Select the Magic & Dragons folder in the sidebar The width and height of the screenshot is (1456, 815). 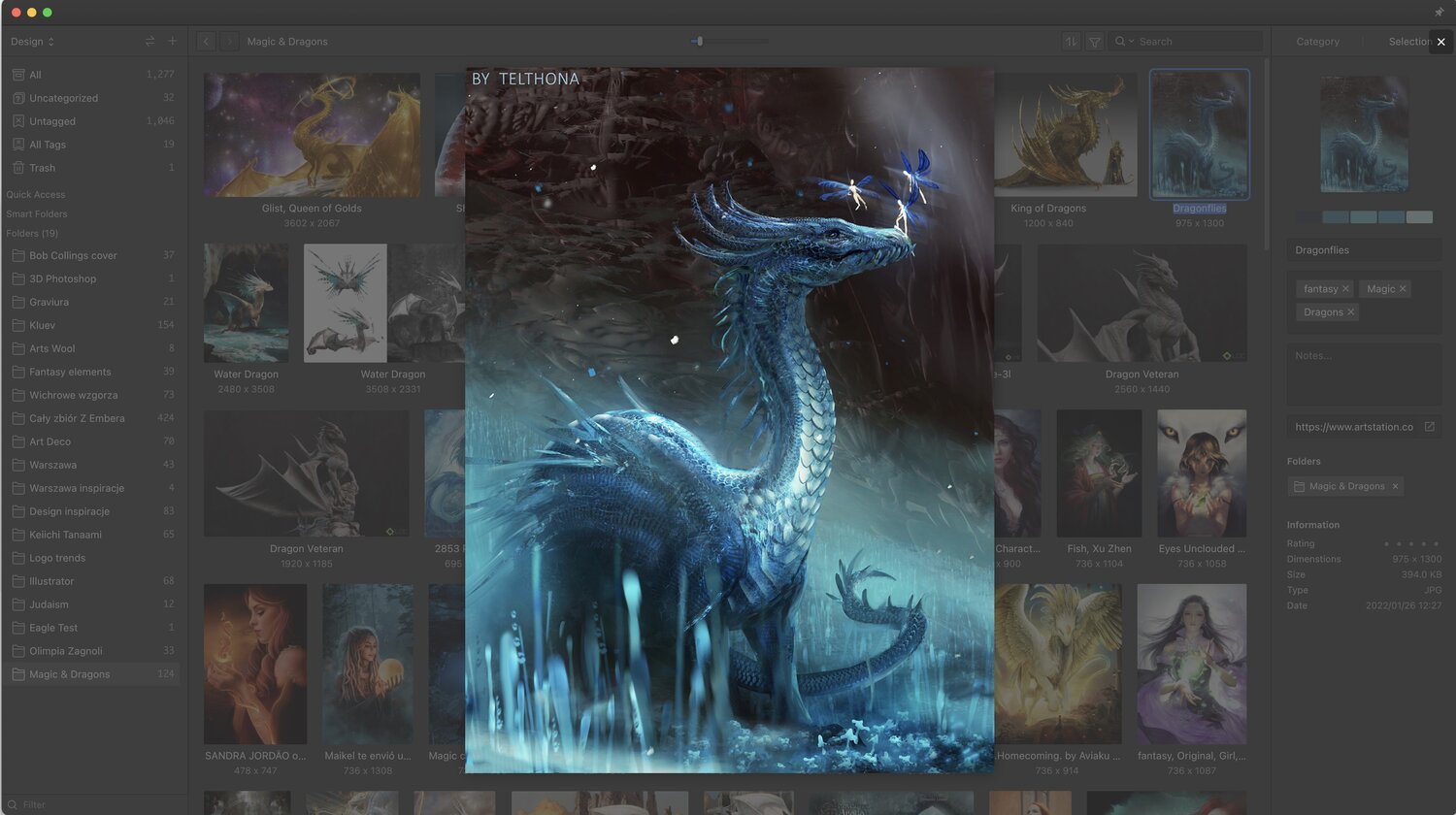click(91, 674)
